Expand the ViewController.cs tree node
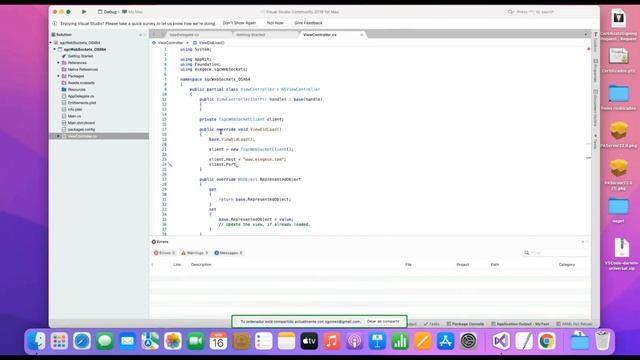This screenshot has width=640, height=360. tap(58, 136)
